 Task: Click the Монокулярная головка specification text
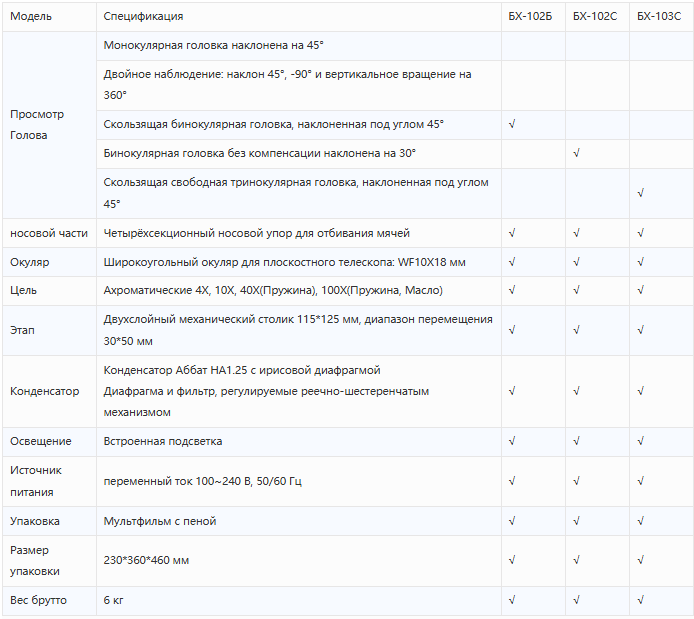click(x=213, y=45)
